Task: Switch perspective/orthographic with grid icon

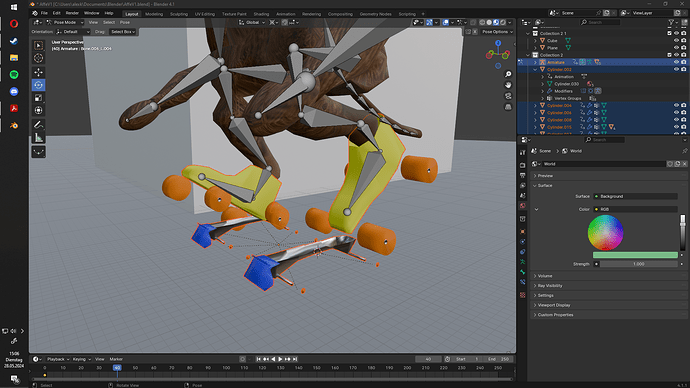Action: coord(508,107)
